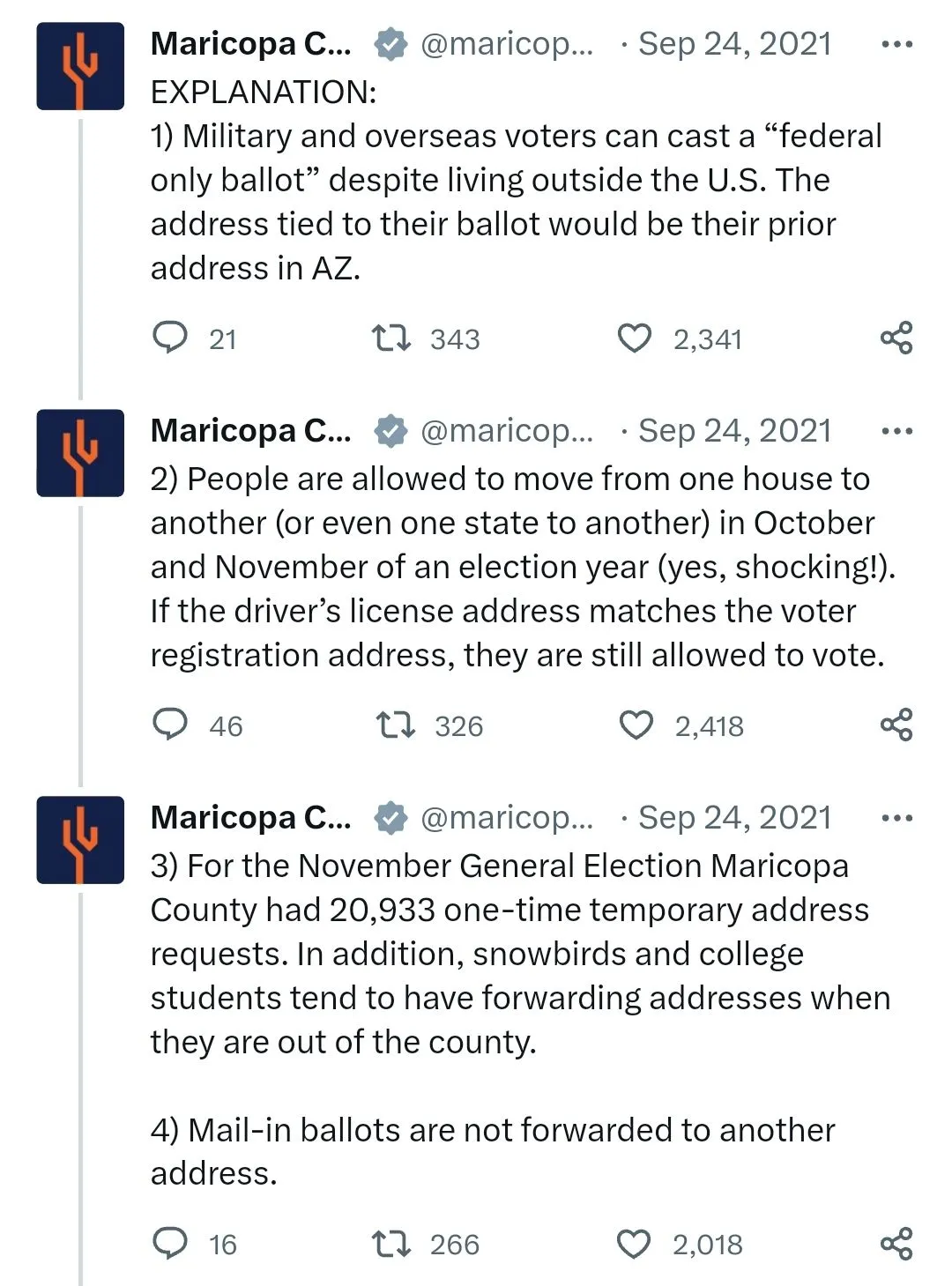Screen dimensions: 952x1286
Task: Open more options on first tweet
Action: click(896, 44)
